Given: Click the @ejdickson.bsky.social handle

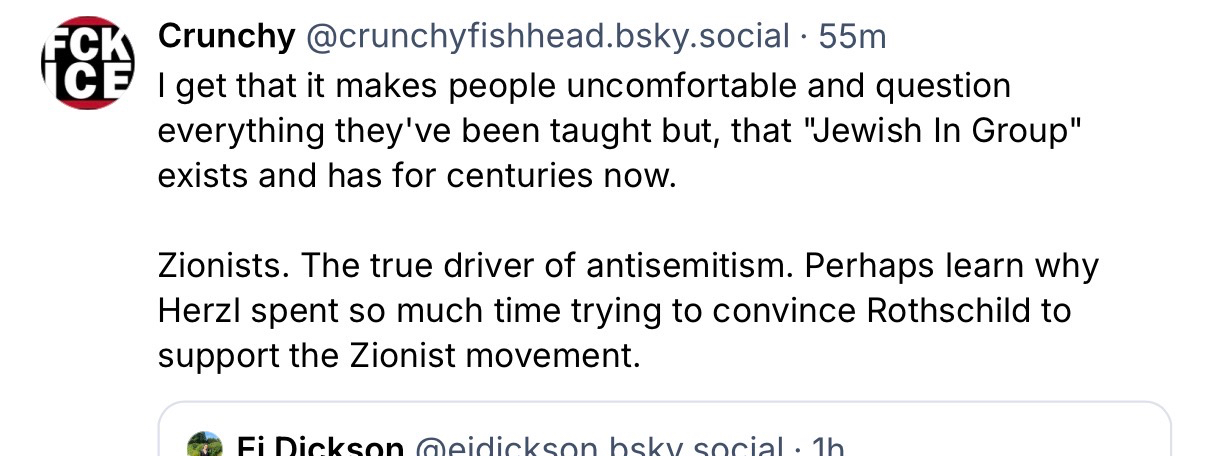Looking at the screenshot, I should (x=596, y=447).
